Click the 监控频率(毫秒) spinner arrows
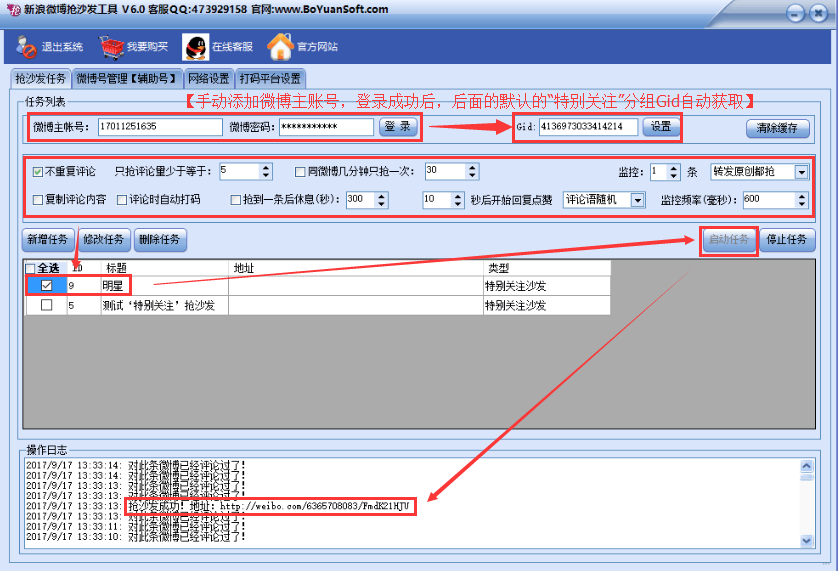Screen dimensions: 838x571 (802, 200)
